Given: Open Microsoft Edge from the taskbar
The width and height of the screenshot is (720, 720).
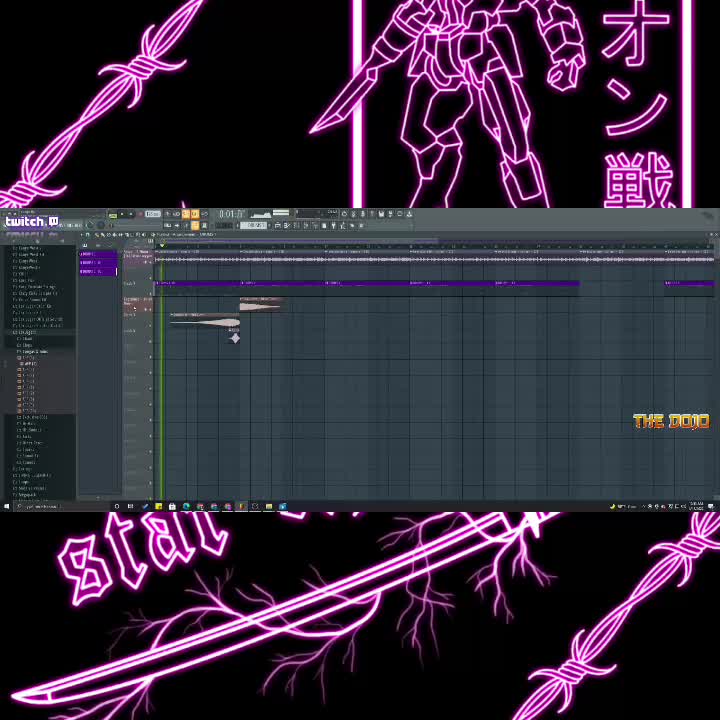Looking at the screenshot, I should coord(186,506).
